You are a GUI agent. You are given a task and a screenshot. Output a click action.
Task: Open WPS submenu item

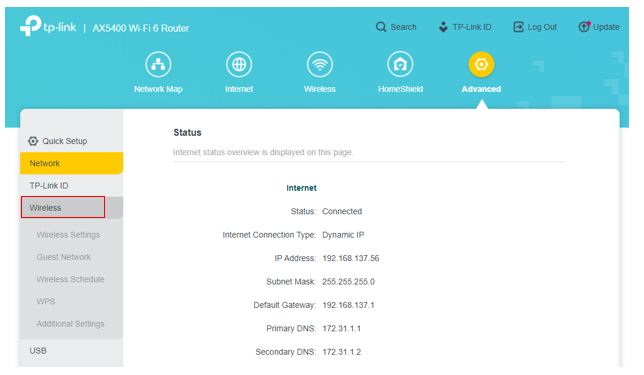46,301
